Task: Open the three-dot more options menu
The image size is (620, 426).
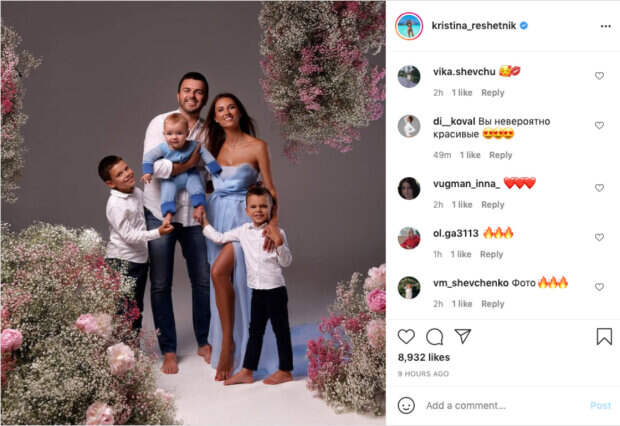Action: (605, 26)
